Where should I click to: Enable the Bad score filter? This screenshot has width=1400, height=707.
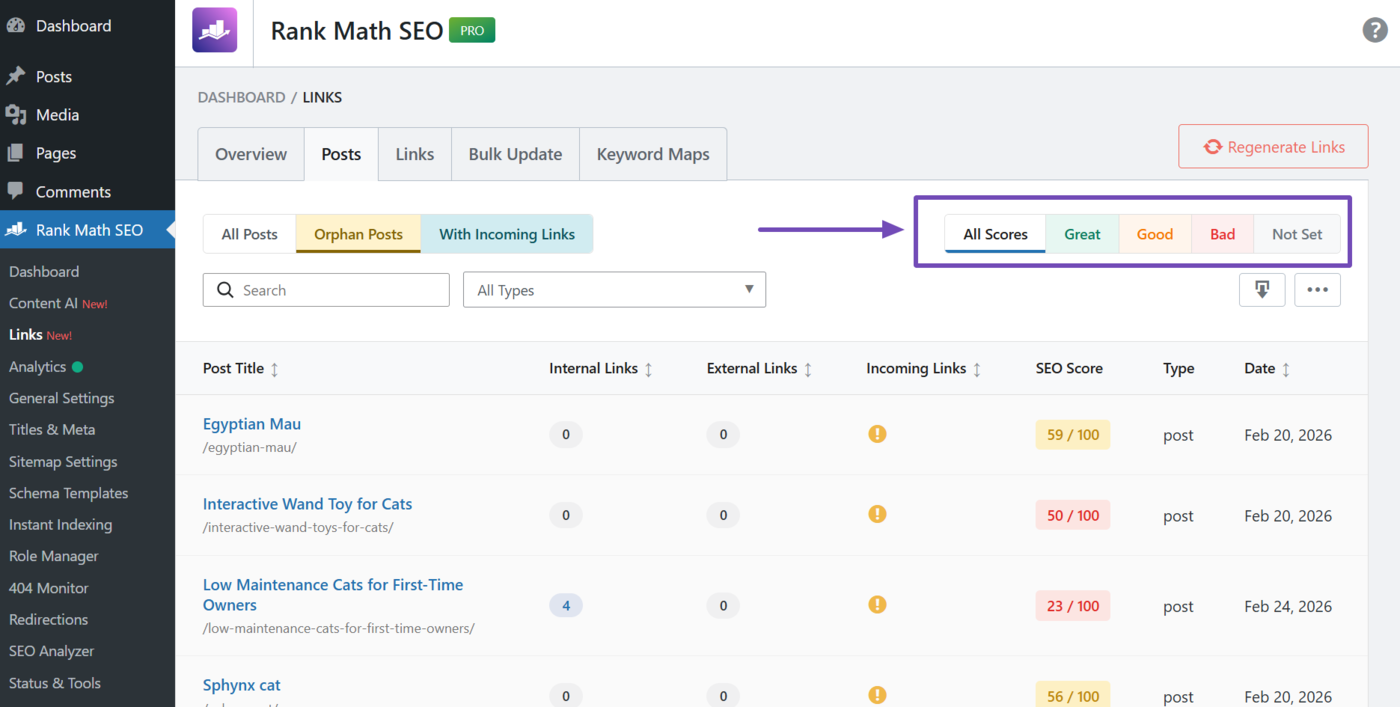pos(1222,233)
